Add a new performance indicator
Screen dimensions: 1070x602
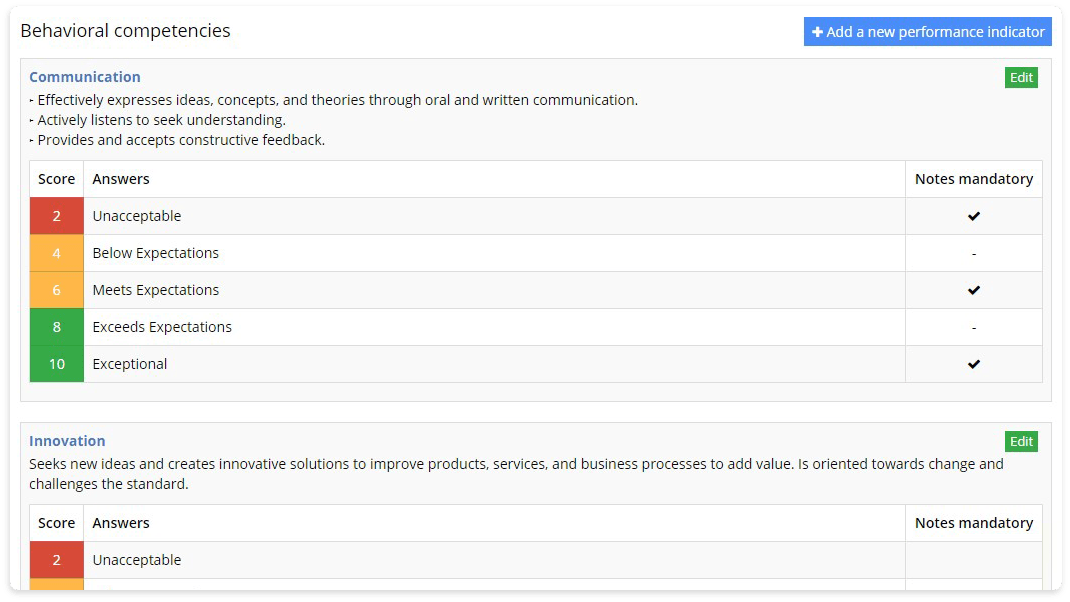pyautogui.click(x=927, y=31)
